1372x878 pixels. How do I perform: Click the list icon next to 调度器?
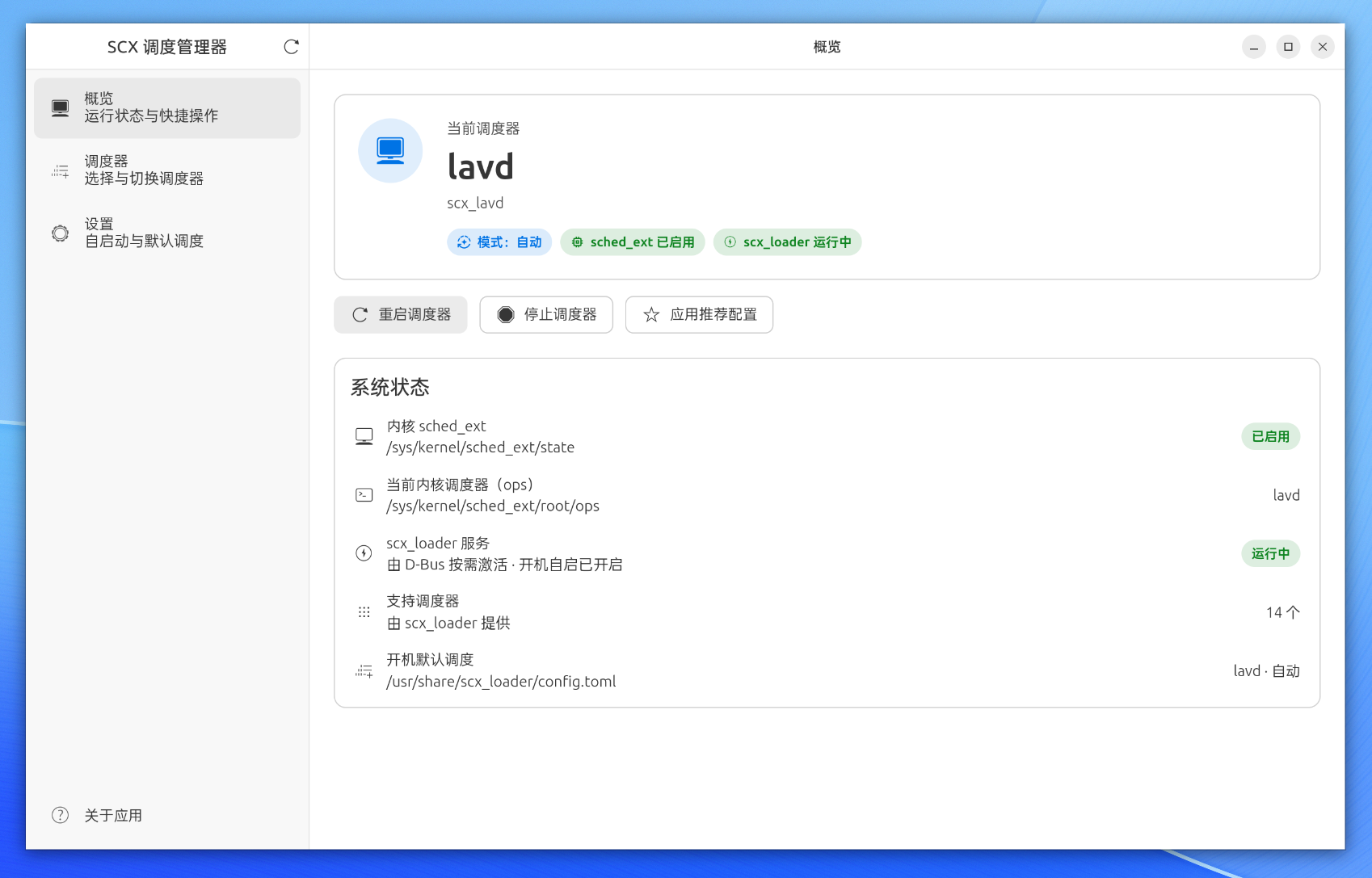click(60, 170)
